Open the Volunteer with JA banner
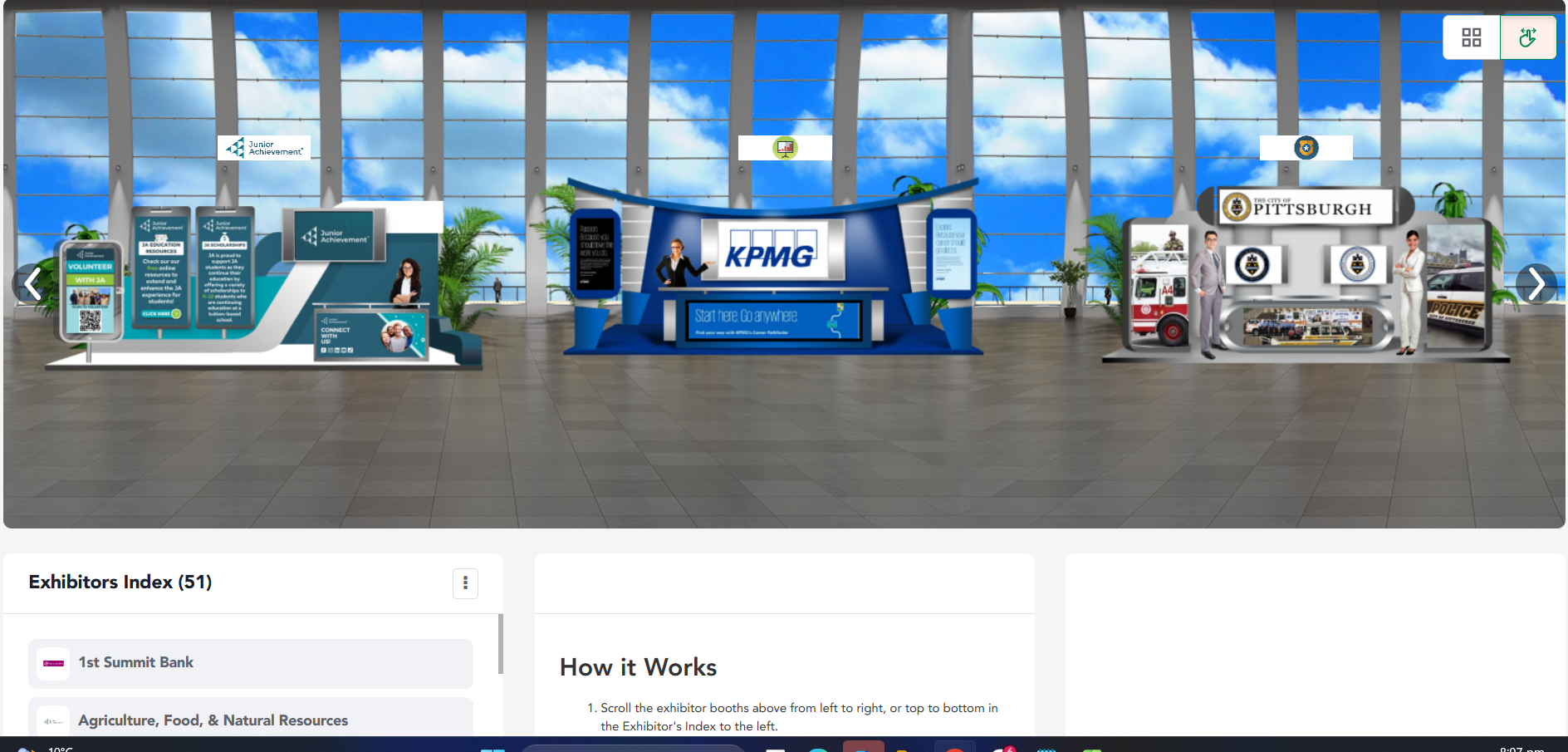Viewport: 1568px width, 752px height. tap(90, 291)
